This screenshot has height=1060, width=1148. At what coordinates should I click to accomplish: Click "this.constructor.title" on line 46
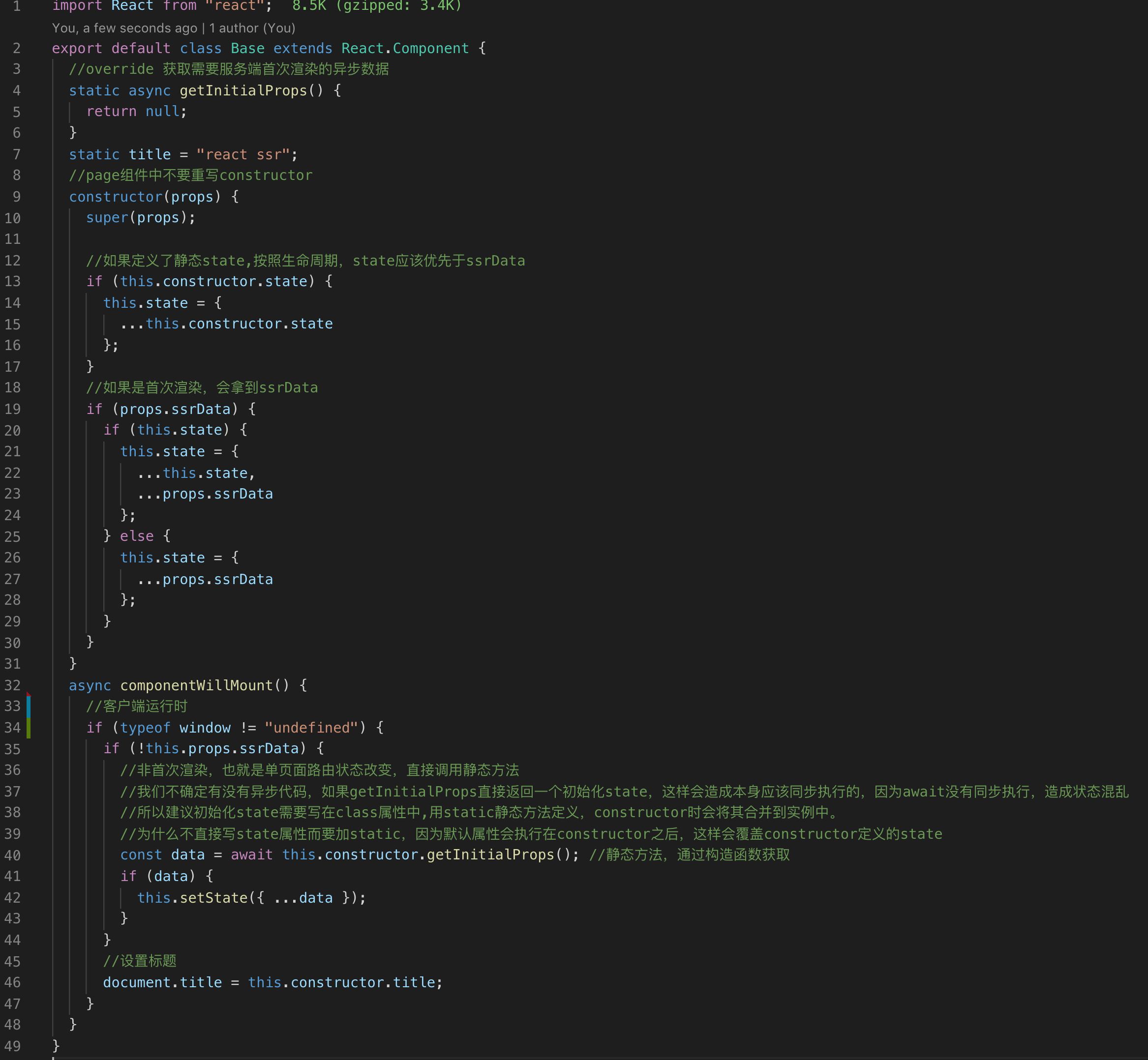click(x=341, y=982)
